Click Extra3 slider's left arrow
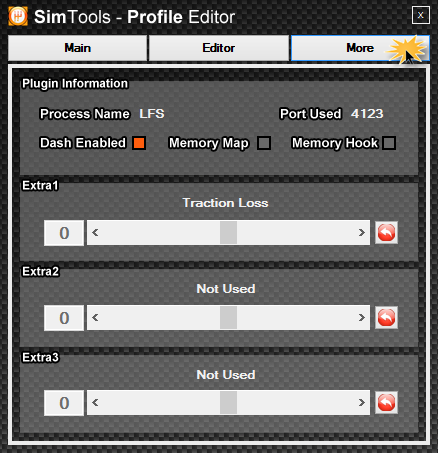The height and width of the screenshot is (453, 438). coord(95,402)
